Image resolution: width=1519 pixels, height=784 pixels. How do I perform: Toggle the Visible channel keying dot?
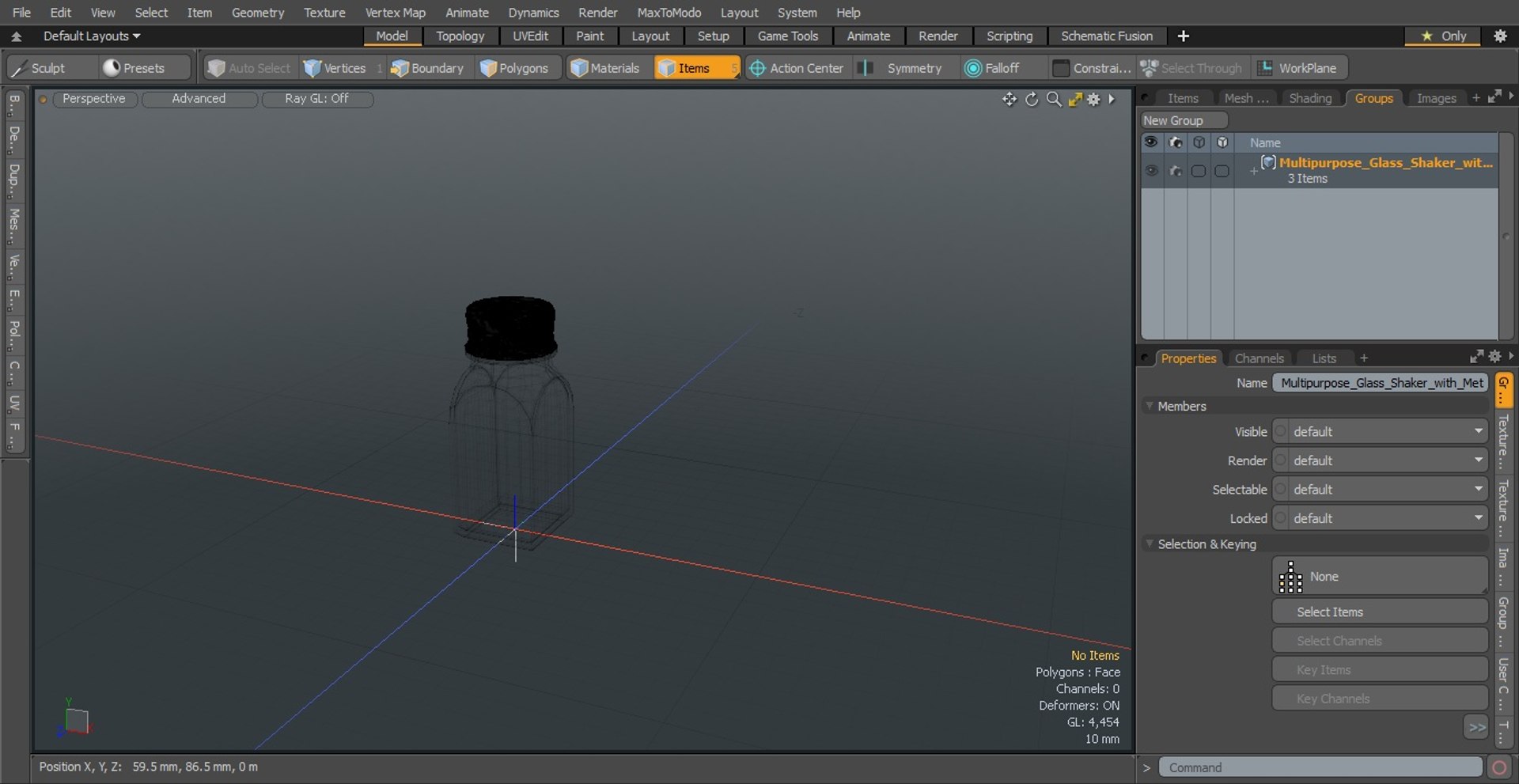pos(1281,432)
